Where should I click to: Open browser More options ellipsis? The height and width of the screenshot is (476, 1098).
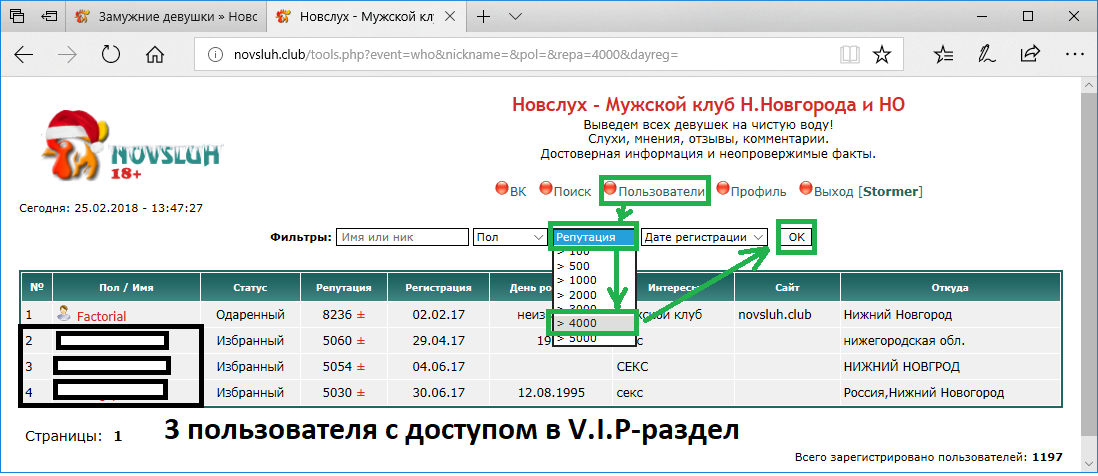(1072, 54)
